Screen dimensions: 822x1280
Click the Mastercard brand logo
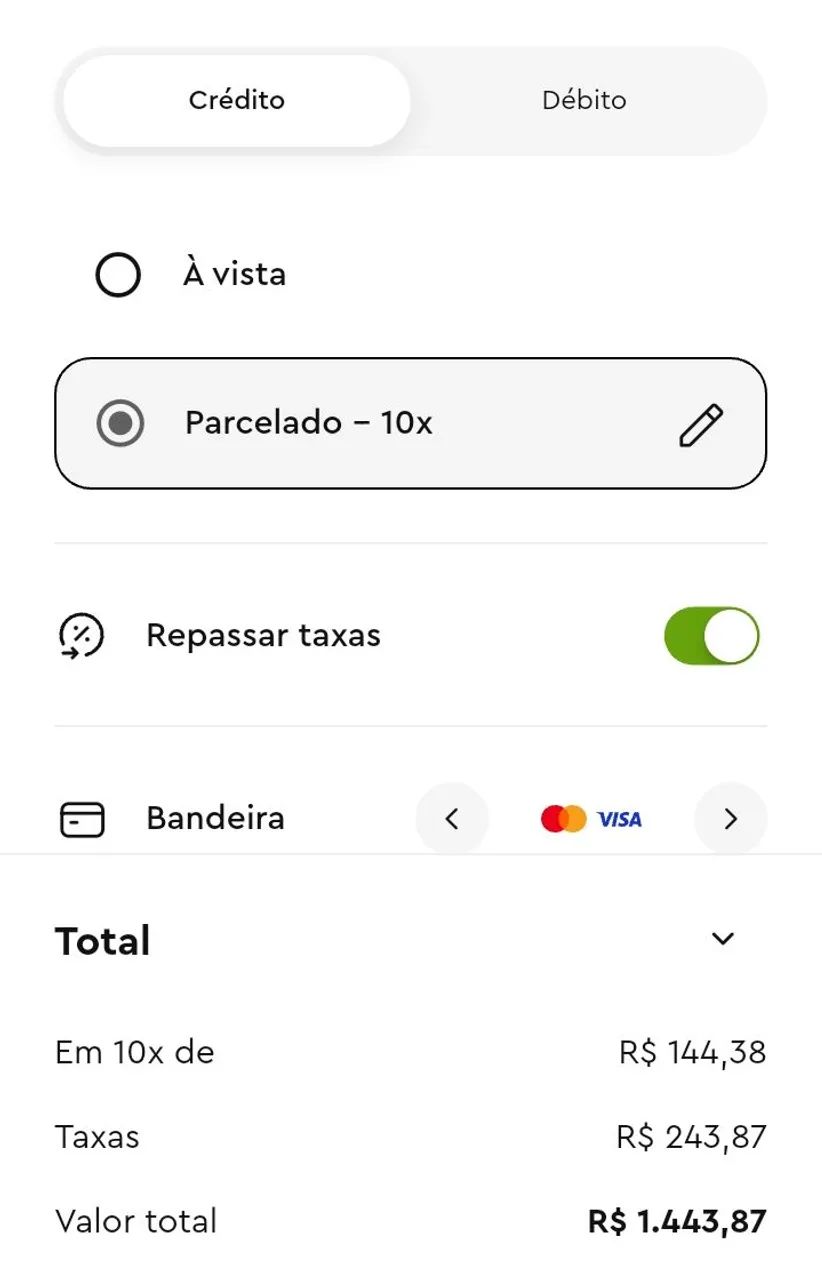pyautogui.click(x=563, y=819)
